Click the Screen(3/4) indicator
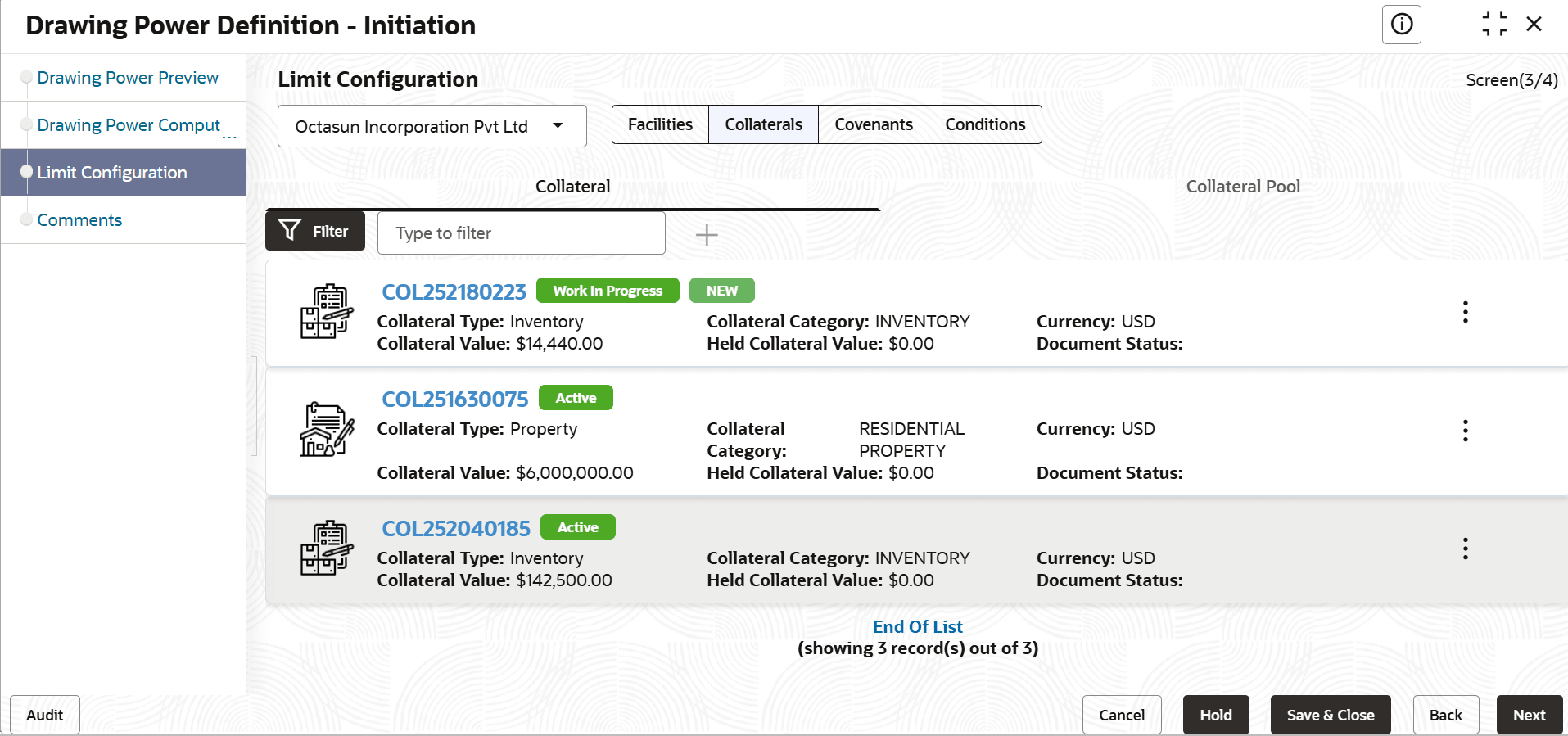1568x736 pixels. click(x=1512, y=80)
